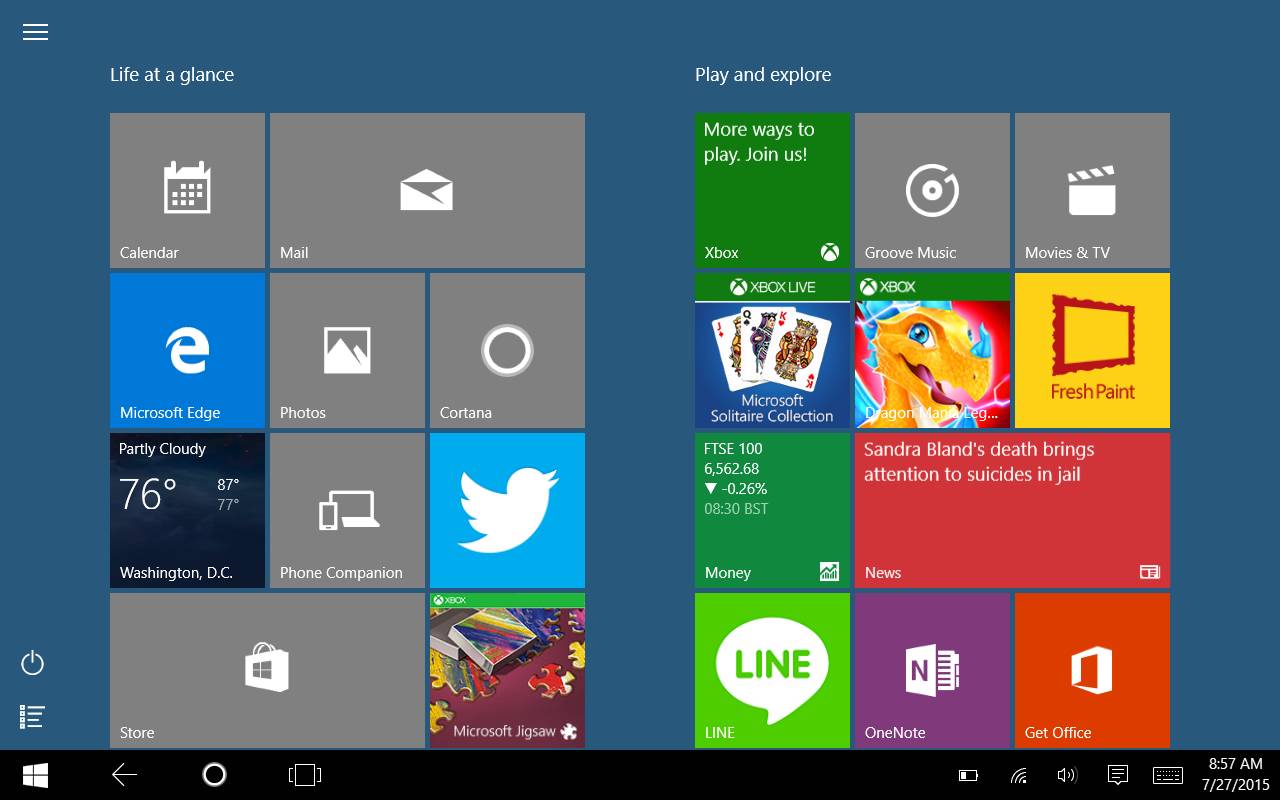Launch Microsoft Solitaire Collection tile
This screenshot has width=1280, height=800.
coord(772,350)
